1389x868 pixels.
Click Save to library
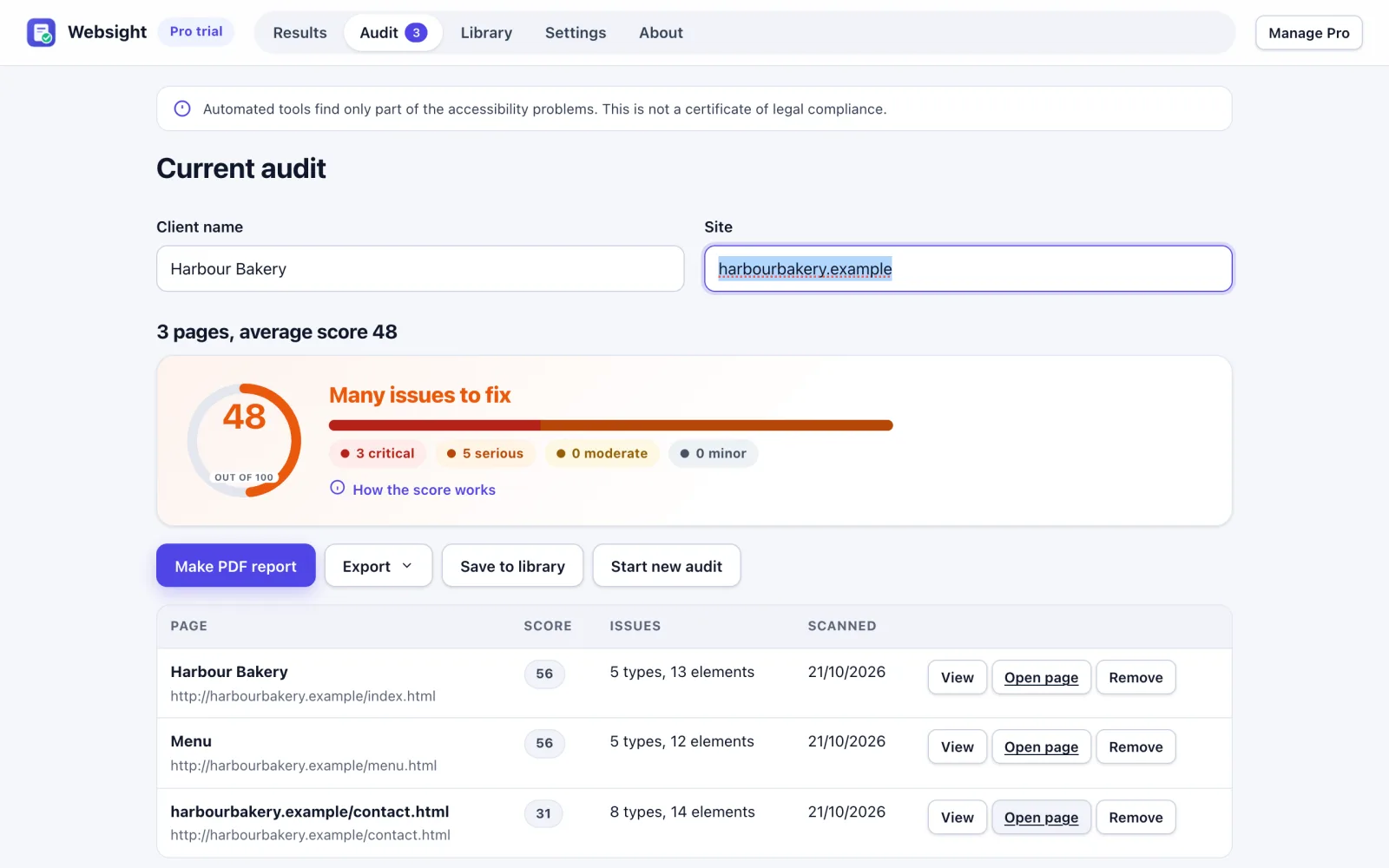coord(512,566)
